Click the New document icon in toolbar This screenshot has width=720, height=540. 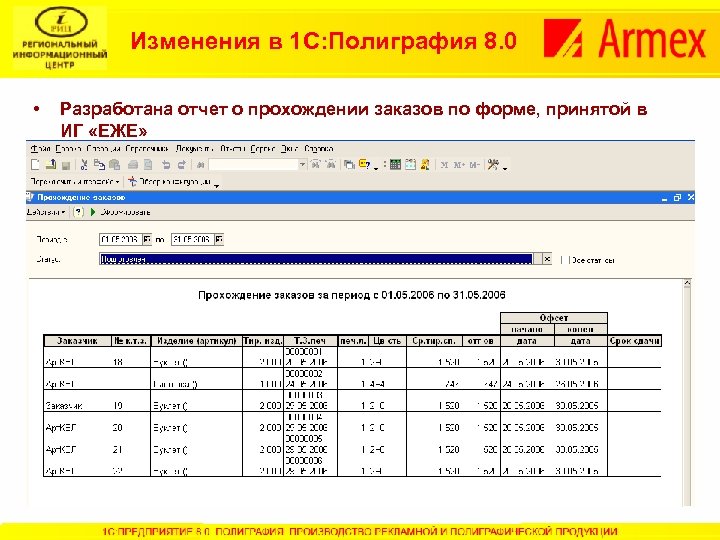35,165
